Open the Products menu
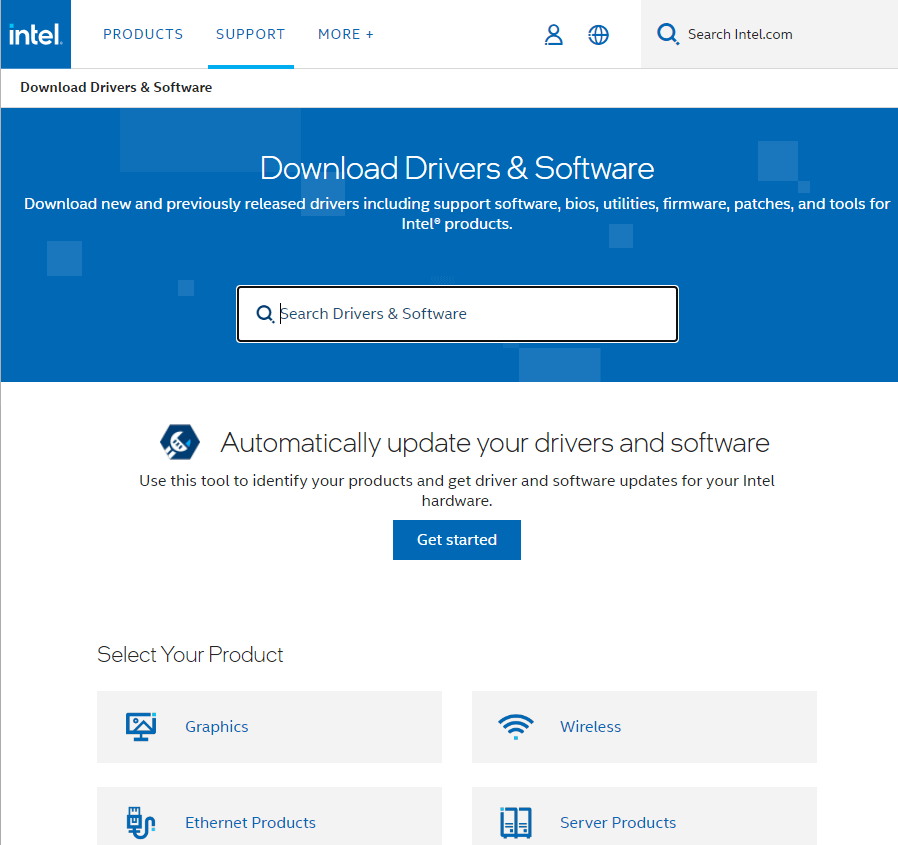This screenshot has width=898, height=845. click(x=143, y=34)
